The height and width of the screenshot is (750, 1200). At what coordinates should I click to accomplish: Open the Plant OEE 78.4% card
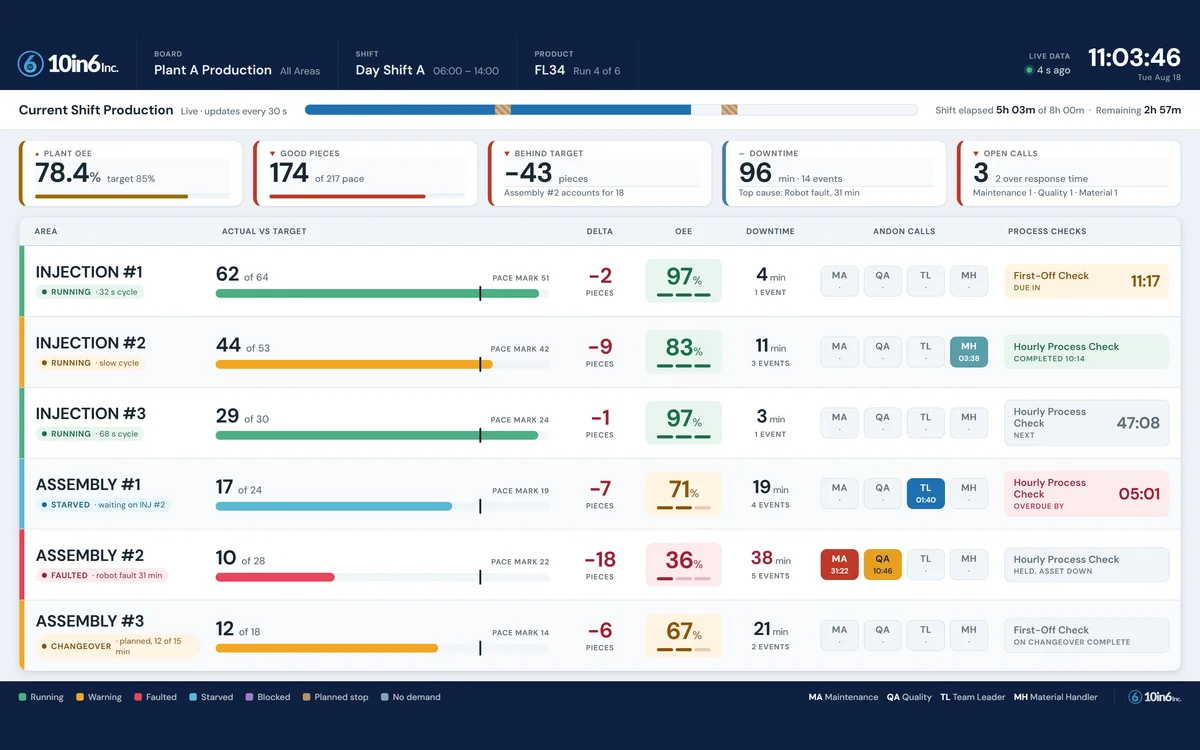point(131,174)
